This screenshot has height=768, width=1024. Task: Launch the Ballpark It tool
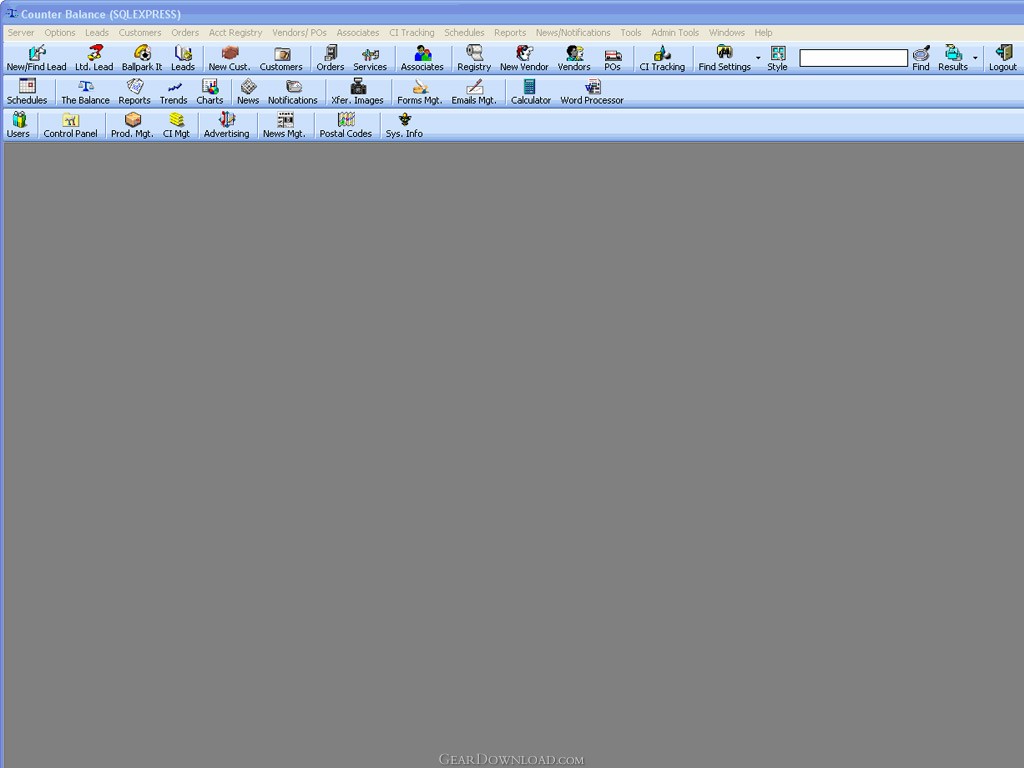click(x=142, y=58)
